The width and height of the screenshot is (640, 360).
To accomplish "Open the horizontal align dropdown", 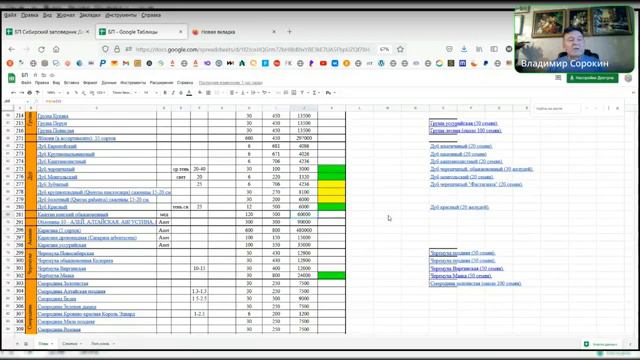I will click(x=233, y=93).
